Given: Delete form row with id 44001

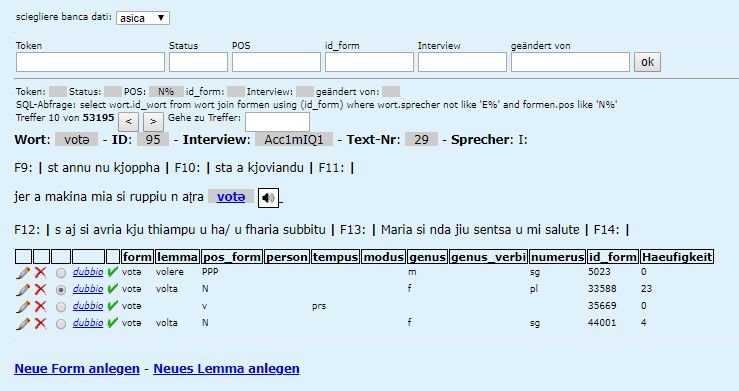Looking at the screenshot, I should click(x=41, y=323).
